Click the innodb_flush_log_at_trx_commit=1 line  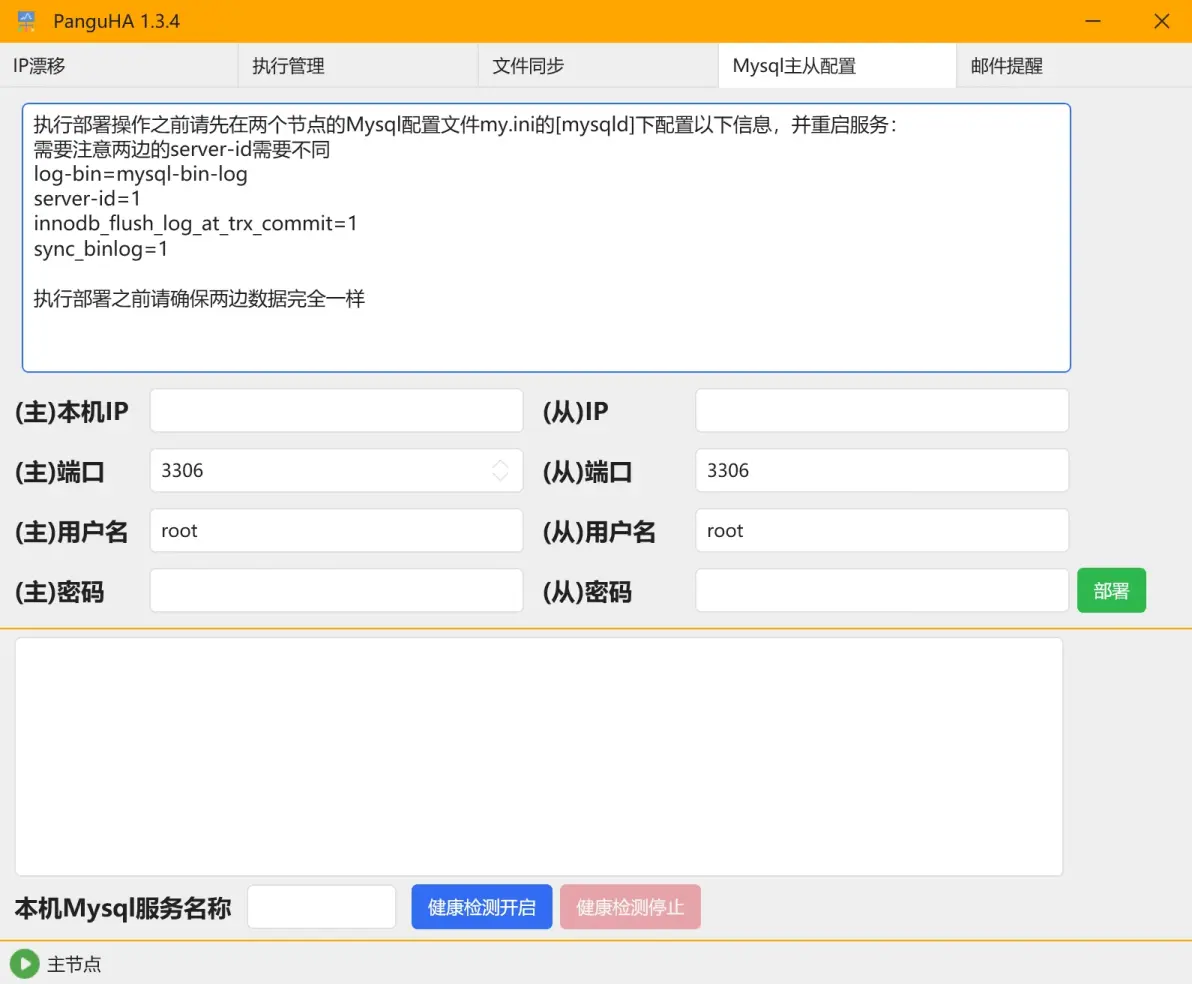[195, 224]
